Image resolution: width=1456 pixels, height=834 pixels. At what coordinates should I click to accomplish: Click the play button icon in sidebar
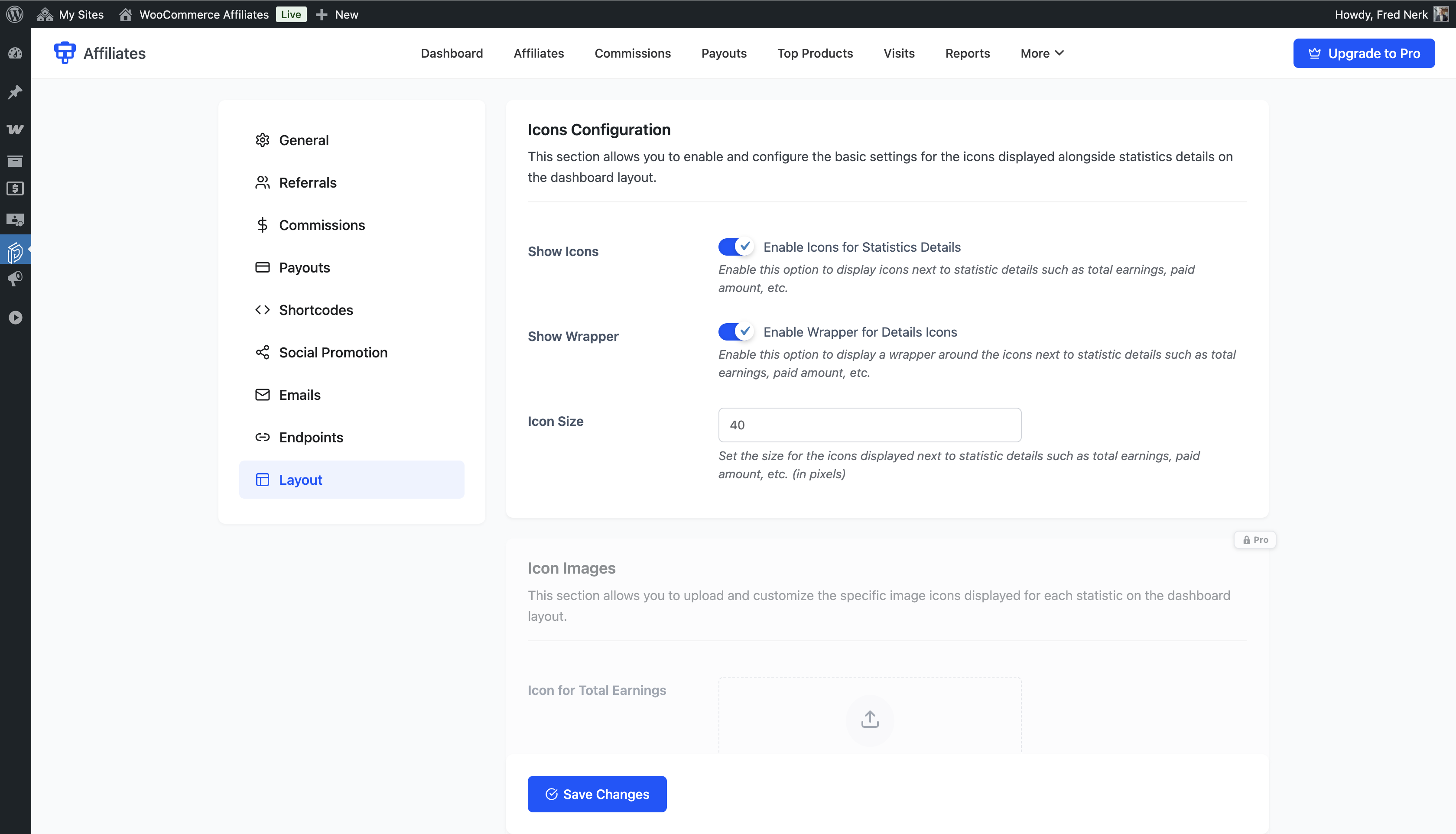click(x=16, y=317)
